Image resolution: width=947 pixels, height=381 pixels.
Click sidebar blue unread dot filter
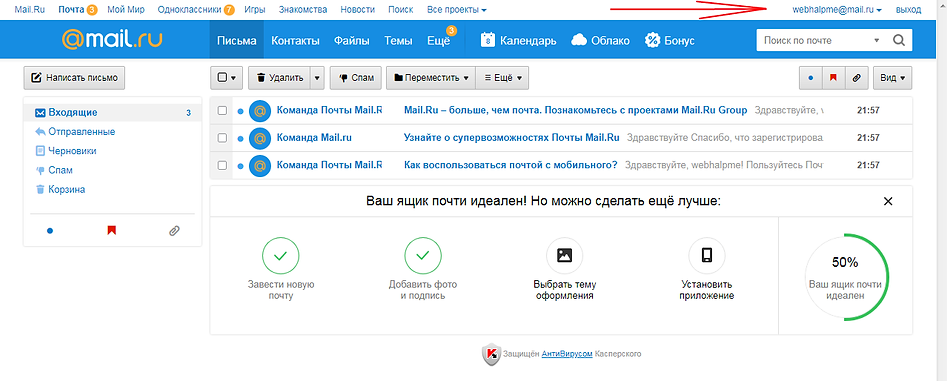[x=50, y=231]
